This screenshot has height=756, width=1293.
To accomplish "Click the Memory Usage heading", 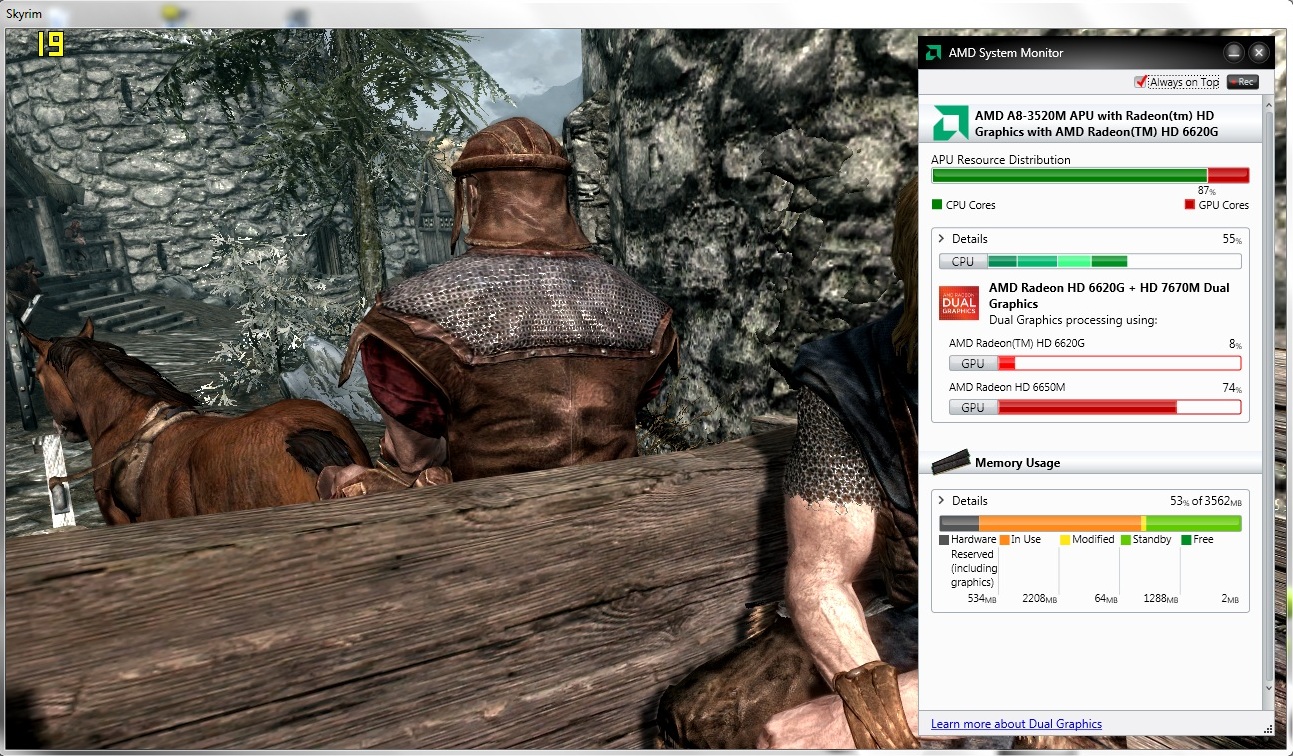I will [x=1017, y=463].
